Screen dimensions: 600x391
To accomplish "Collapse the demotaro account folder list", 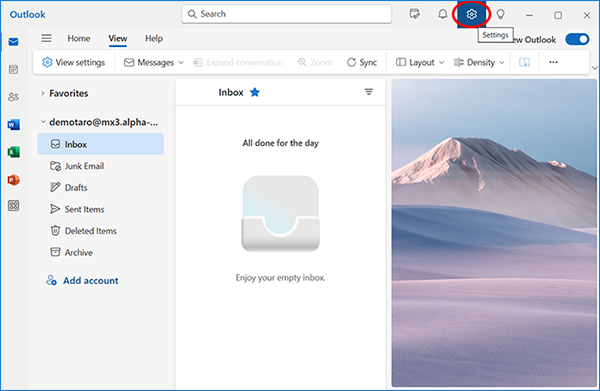I will coord(43,122).
